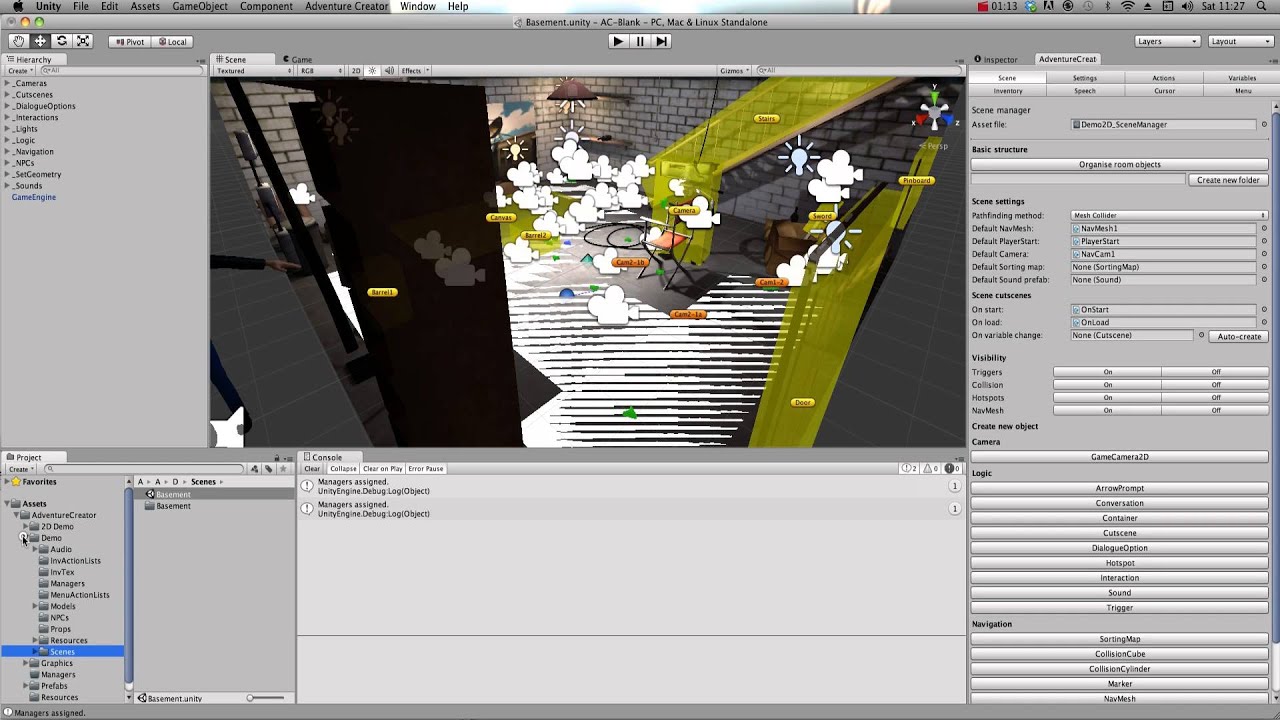Screen dimensions: 1280x720
Task: Click the first Managers assigned log entry
Action: [x=631, y=486]
